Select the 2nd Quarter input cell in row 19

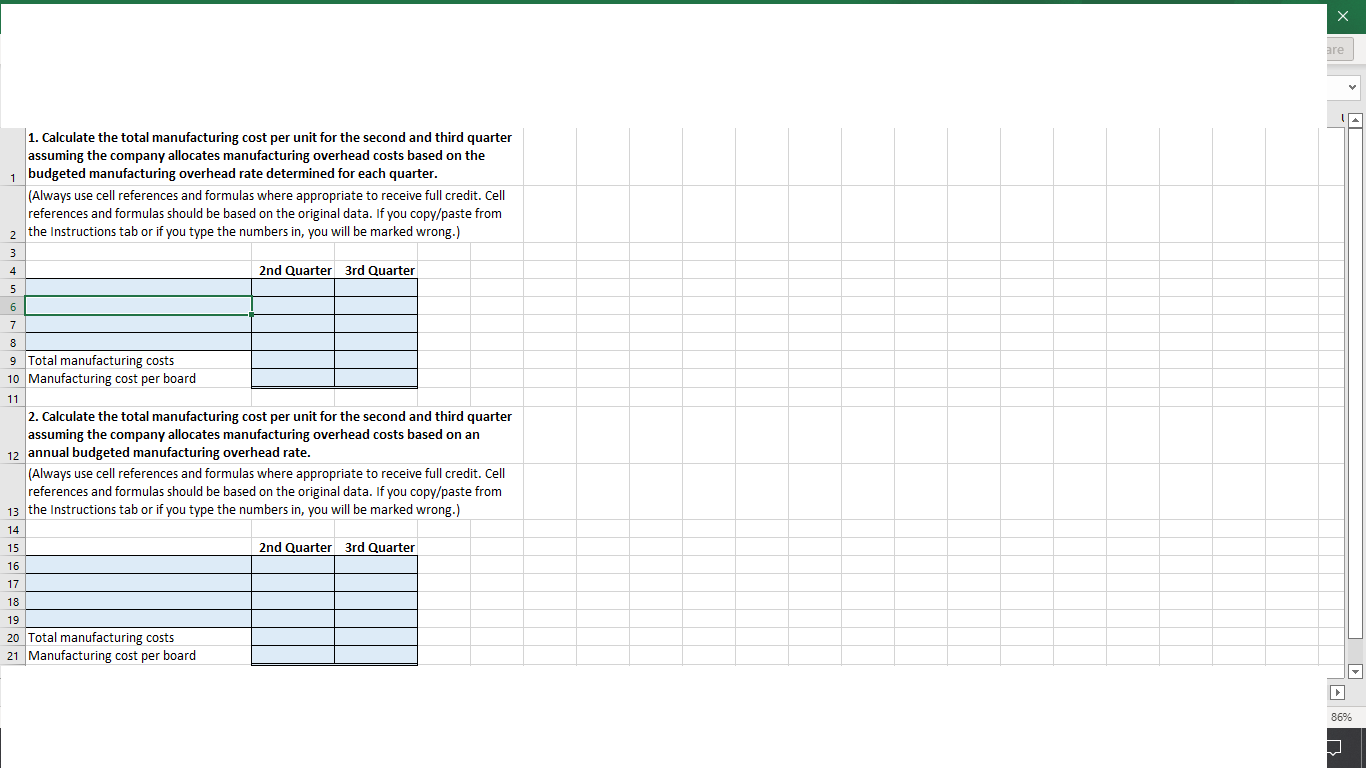point(293,619)
